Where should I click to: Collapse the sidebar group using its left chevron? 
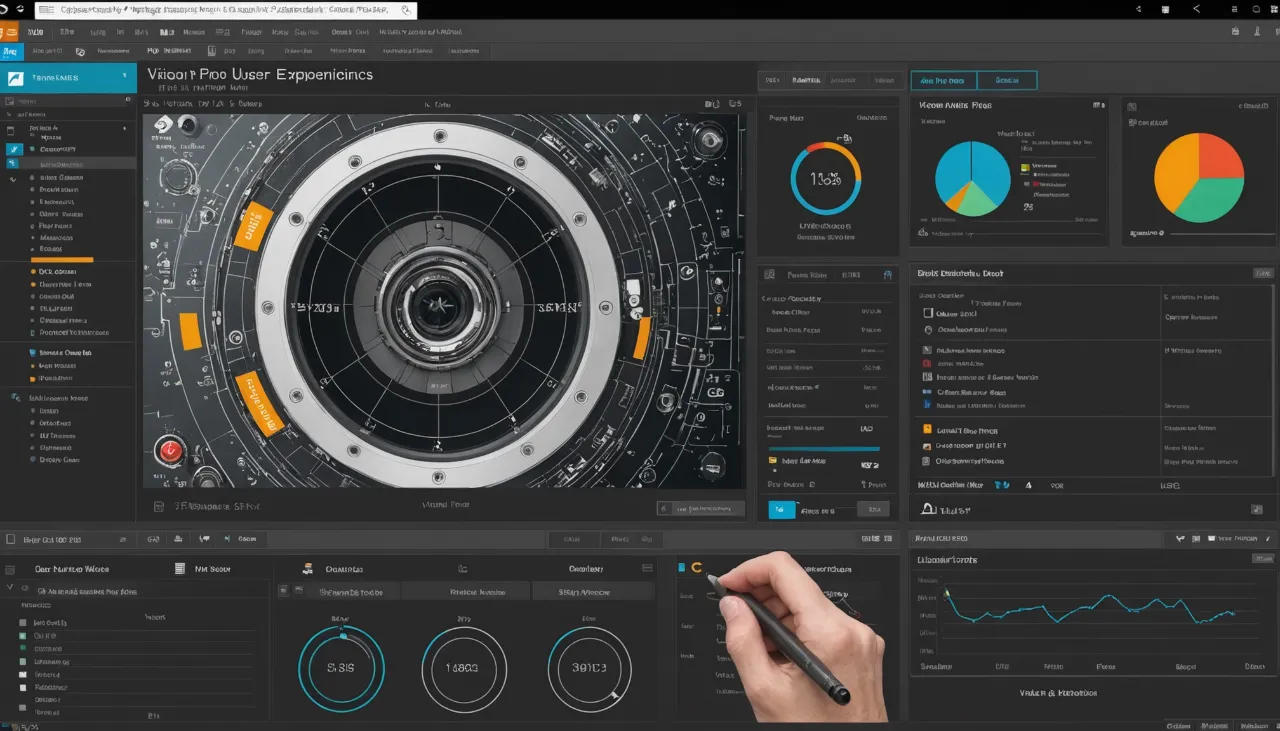pyautogui.click(x=13, y=179)
